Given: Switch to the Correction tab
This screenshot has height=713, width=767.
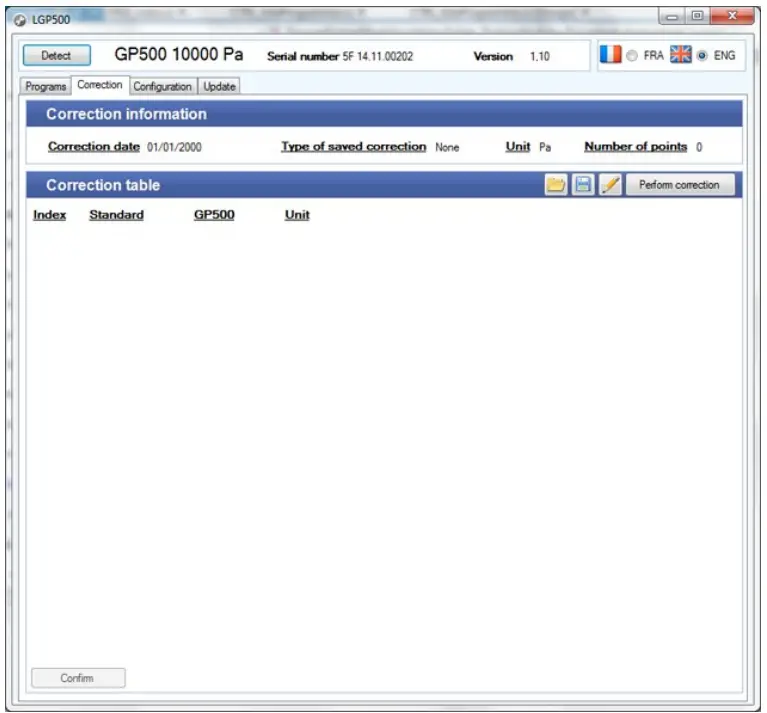Looking at the screenshot, I should 100,85.
